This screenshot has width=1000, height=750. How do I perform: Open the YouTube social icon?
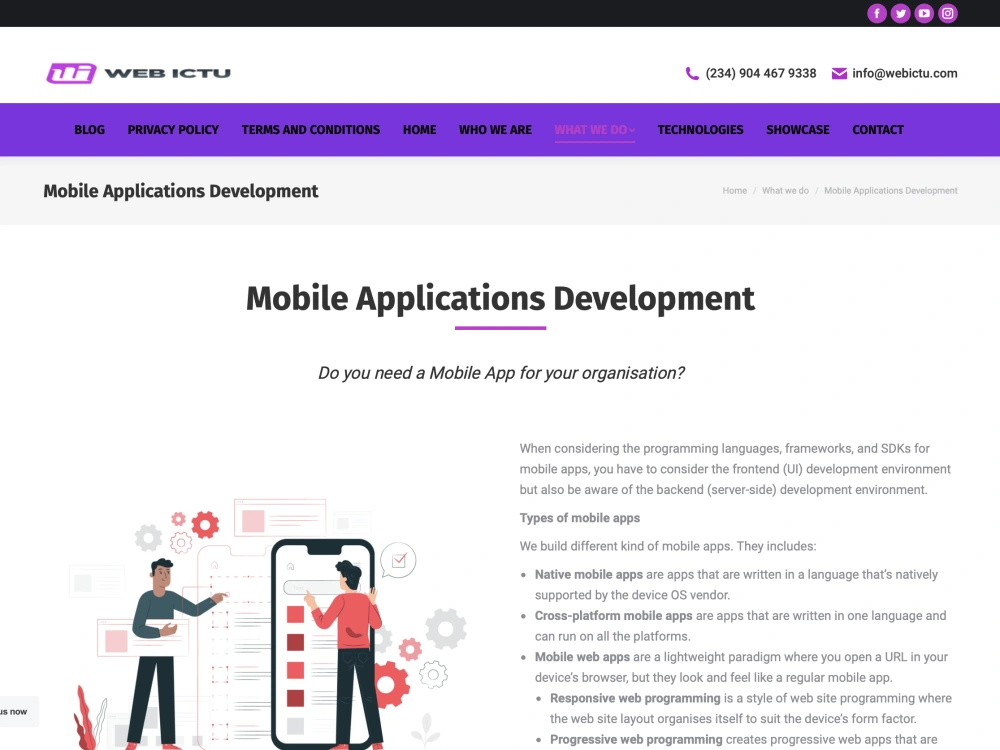924,13
